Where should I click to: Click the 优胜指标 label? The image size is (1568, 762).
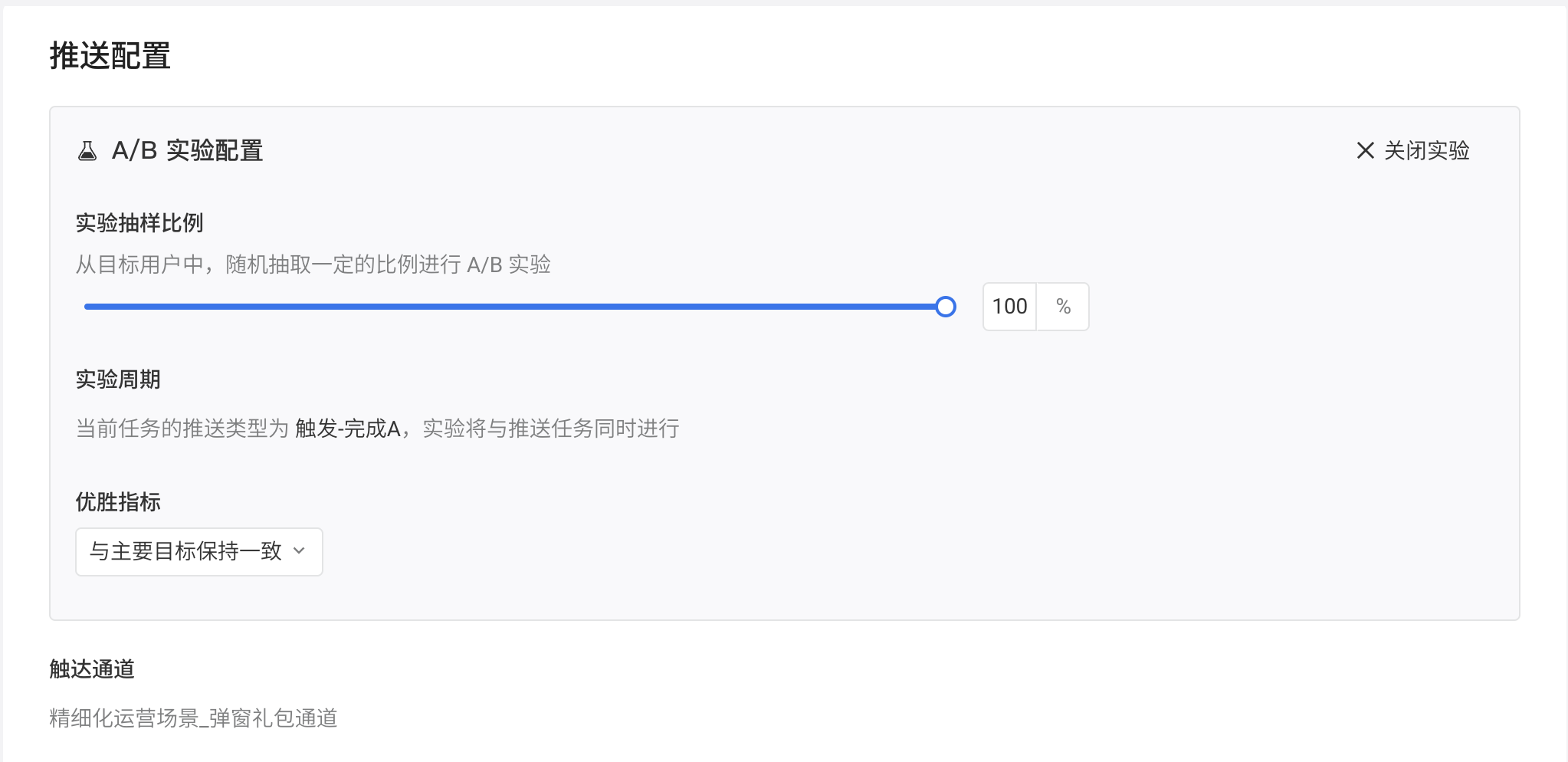pos(118,502)
